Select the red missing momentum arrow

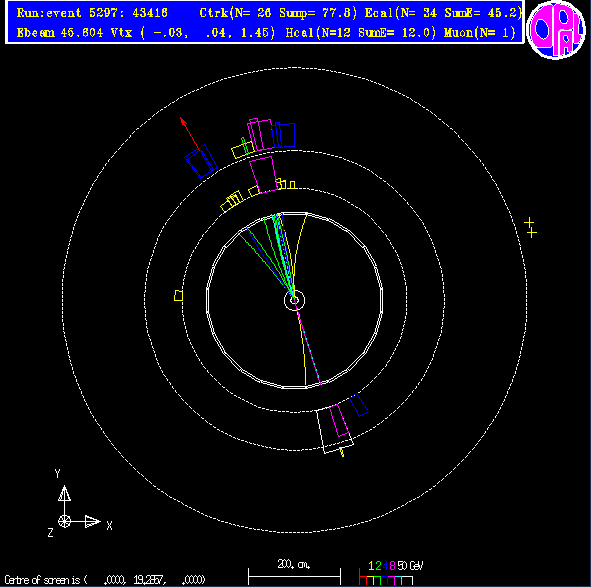pyautogui.click(x=190, y=134)
